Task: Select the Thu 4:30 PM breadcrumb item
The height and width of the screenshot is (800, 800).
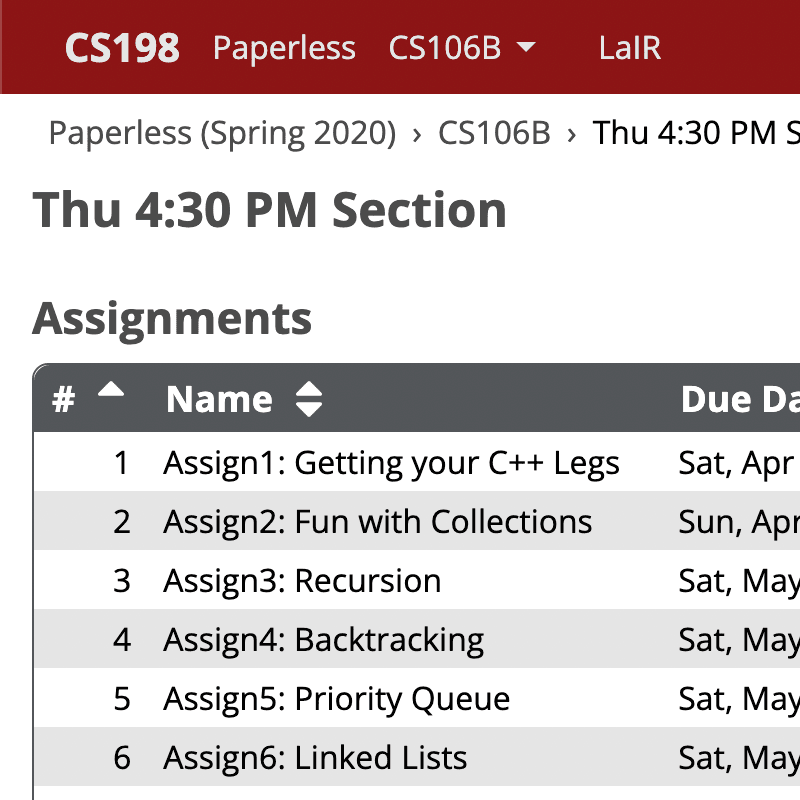Action: tap(696, 133)
